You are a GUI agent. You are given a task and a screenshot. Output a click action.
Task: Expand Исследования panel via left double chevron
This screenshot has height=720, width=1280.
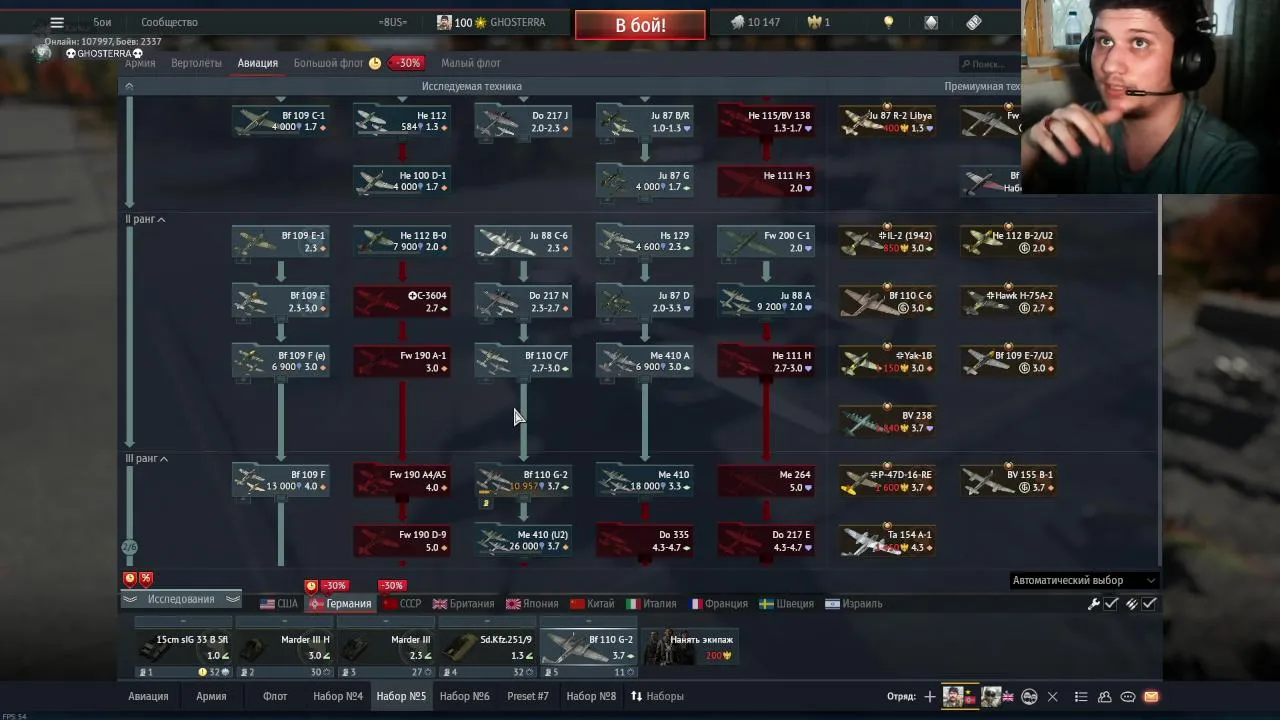(x=130, y=599)
